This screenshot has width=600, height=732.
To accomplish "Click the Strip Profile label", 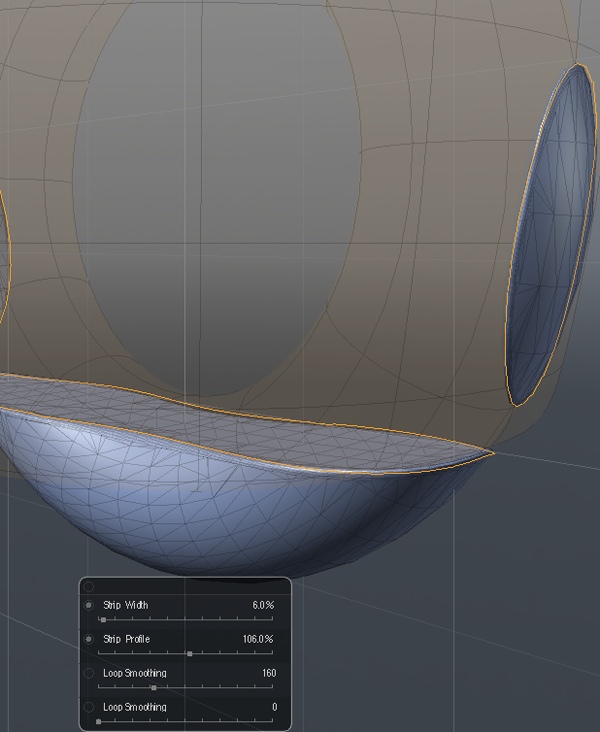I will pyautogui.click(x=127, y=639).
